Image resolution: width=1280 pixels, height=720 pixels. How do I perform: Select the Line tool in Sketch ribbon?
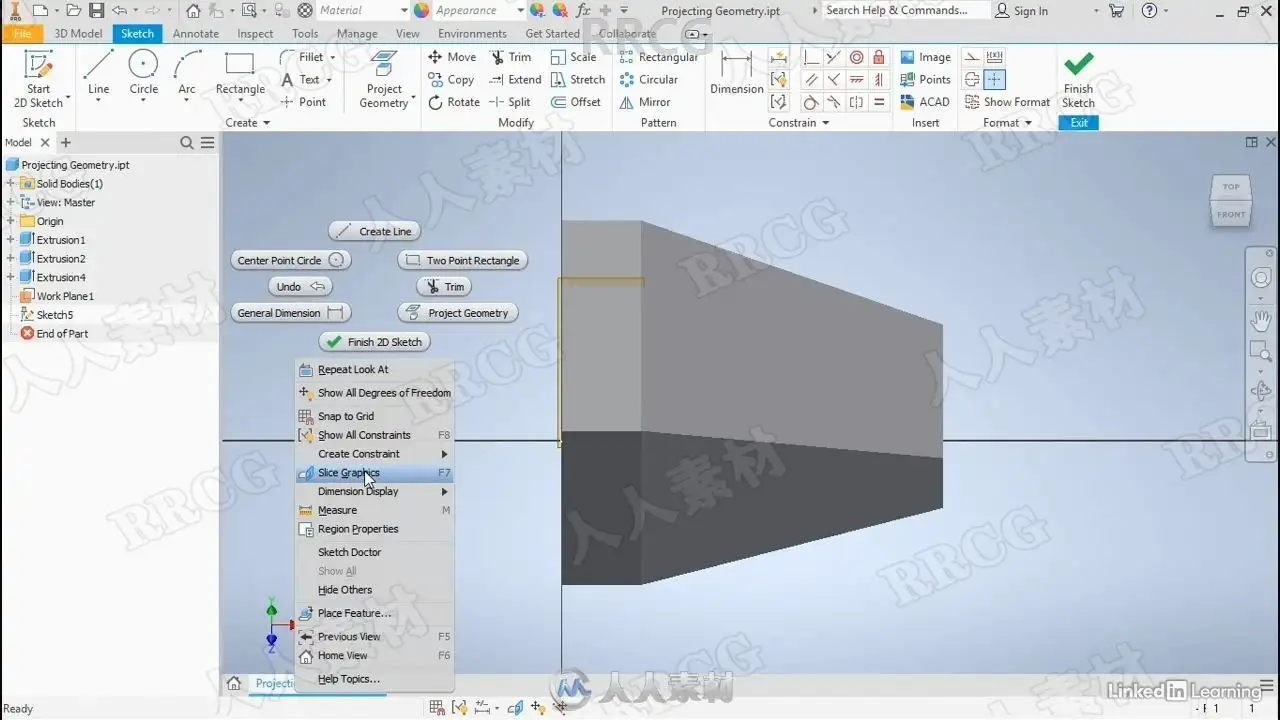(x=98, y=74)
